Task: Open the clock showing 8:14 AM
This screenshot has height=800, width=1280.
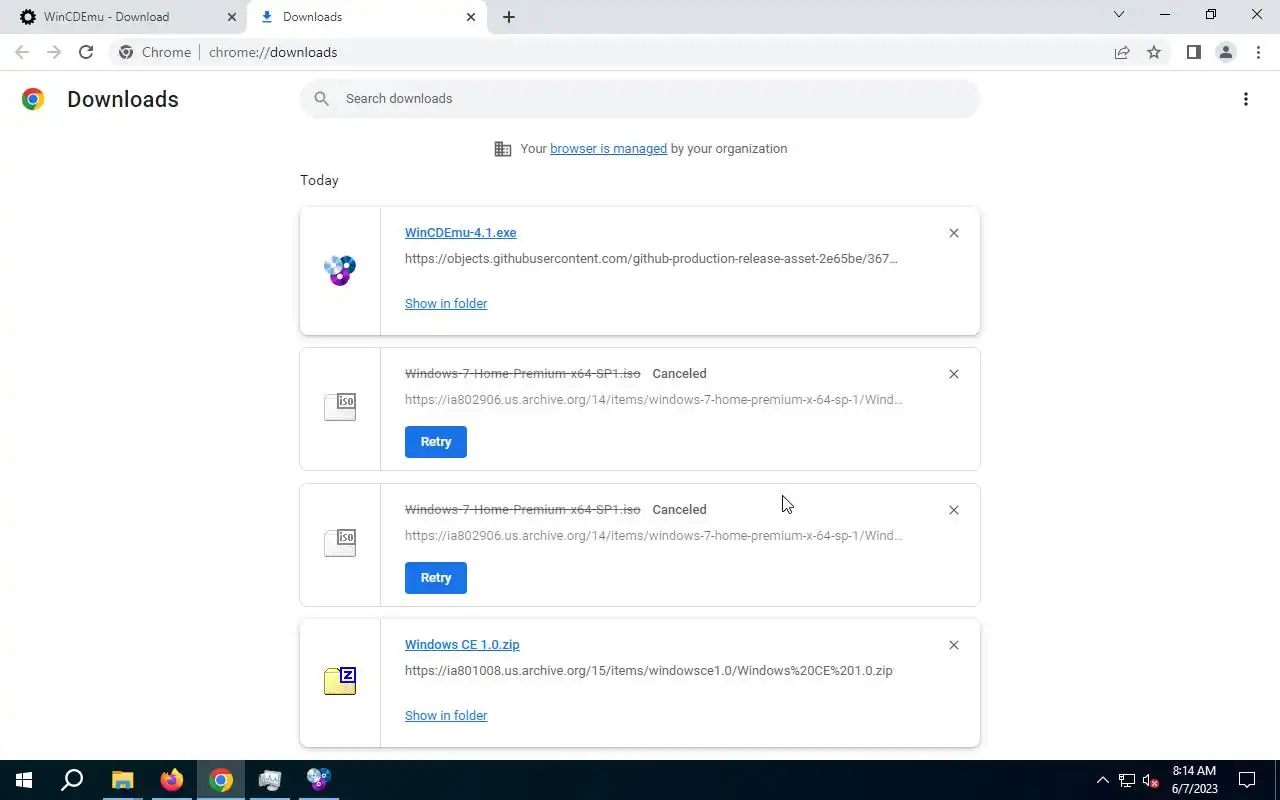Action: pyautogui.click(x=1194, y=780)
